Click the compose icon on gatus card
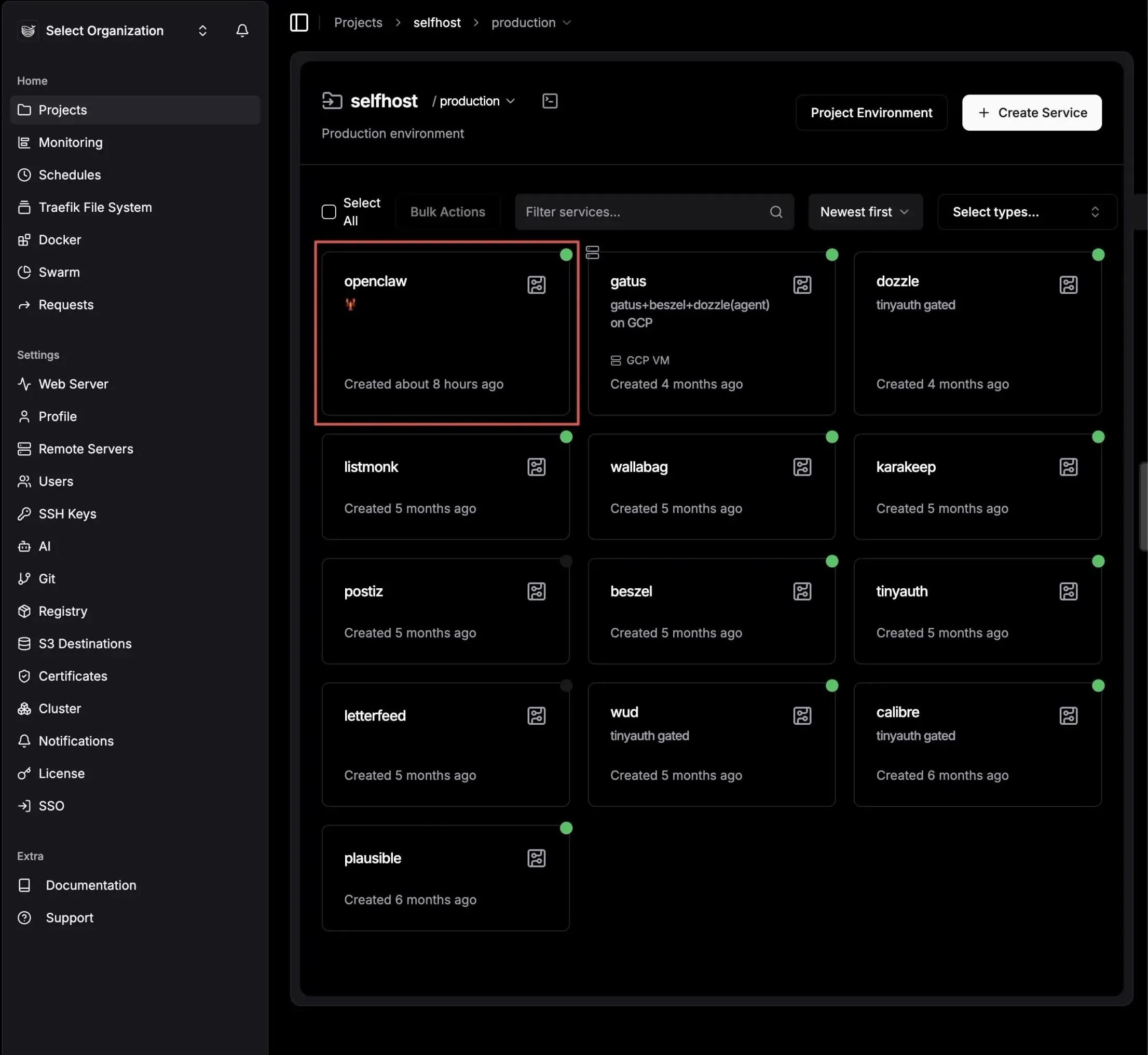The image size is (1148, 1055). [x=802, y=285]
